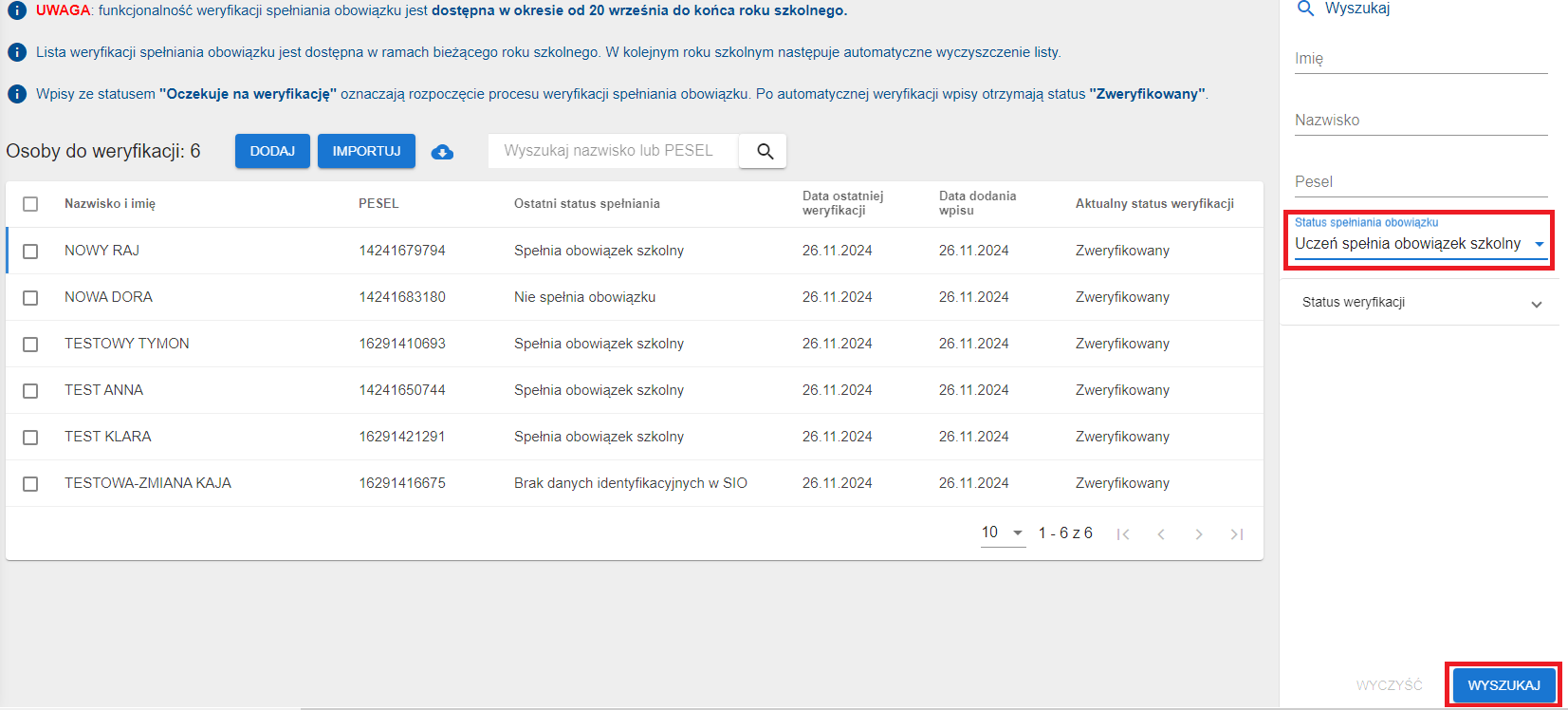Click the cloud download icon
The image size is (1568, 710).
click(442, 152)
